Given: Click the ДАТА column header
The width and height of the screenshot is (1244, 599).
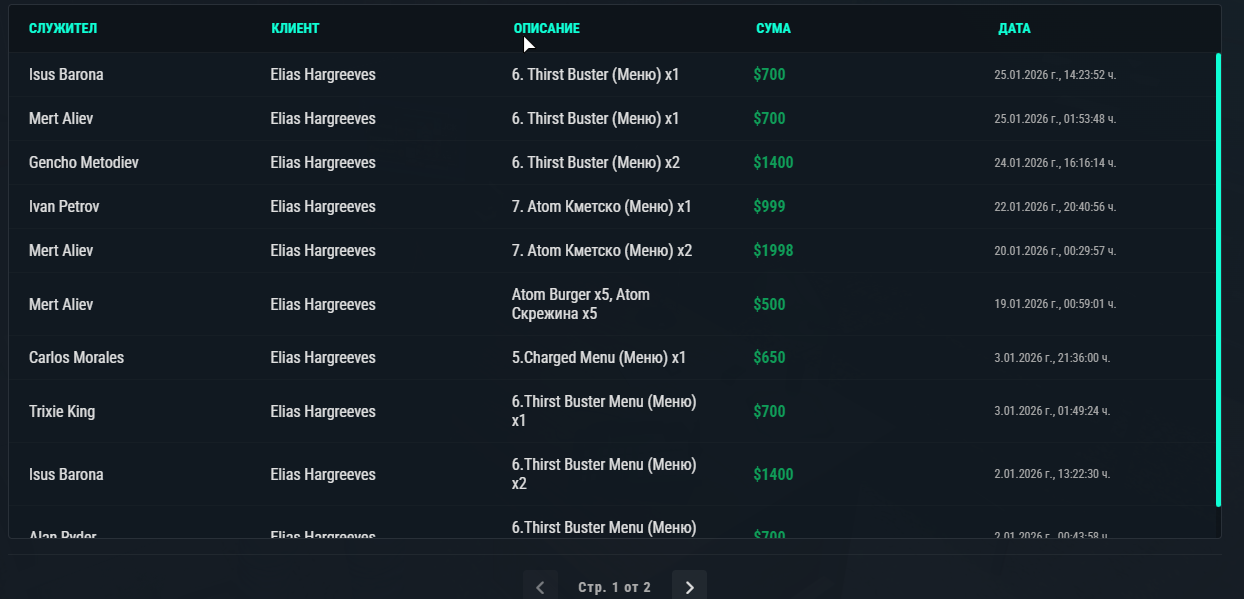Looking at the screenshot, I should [1014, 28].
